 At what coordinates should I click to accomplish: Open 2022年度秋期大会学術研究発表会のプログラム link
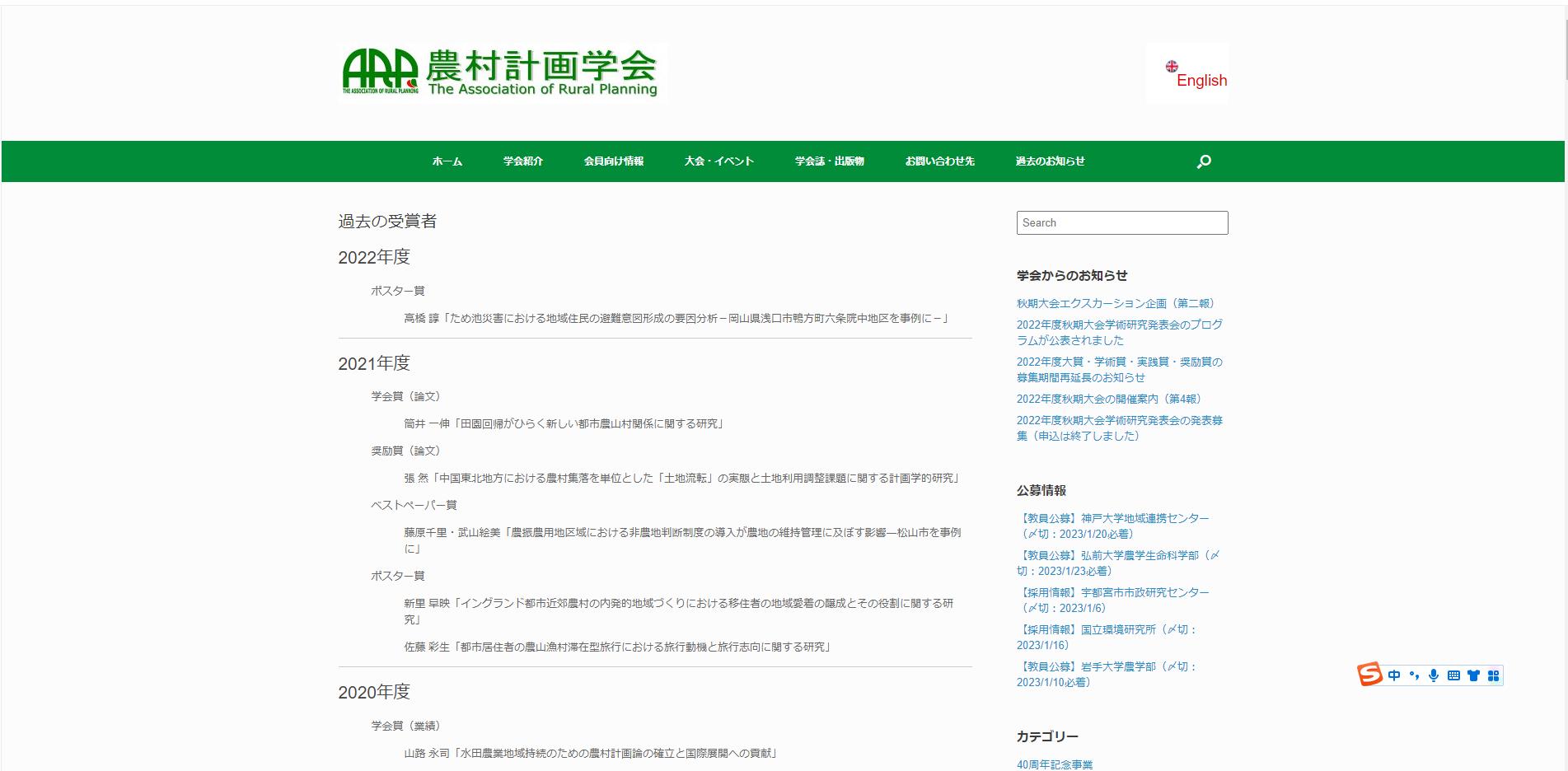coord(1120,332)
